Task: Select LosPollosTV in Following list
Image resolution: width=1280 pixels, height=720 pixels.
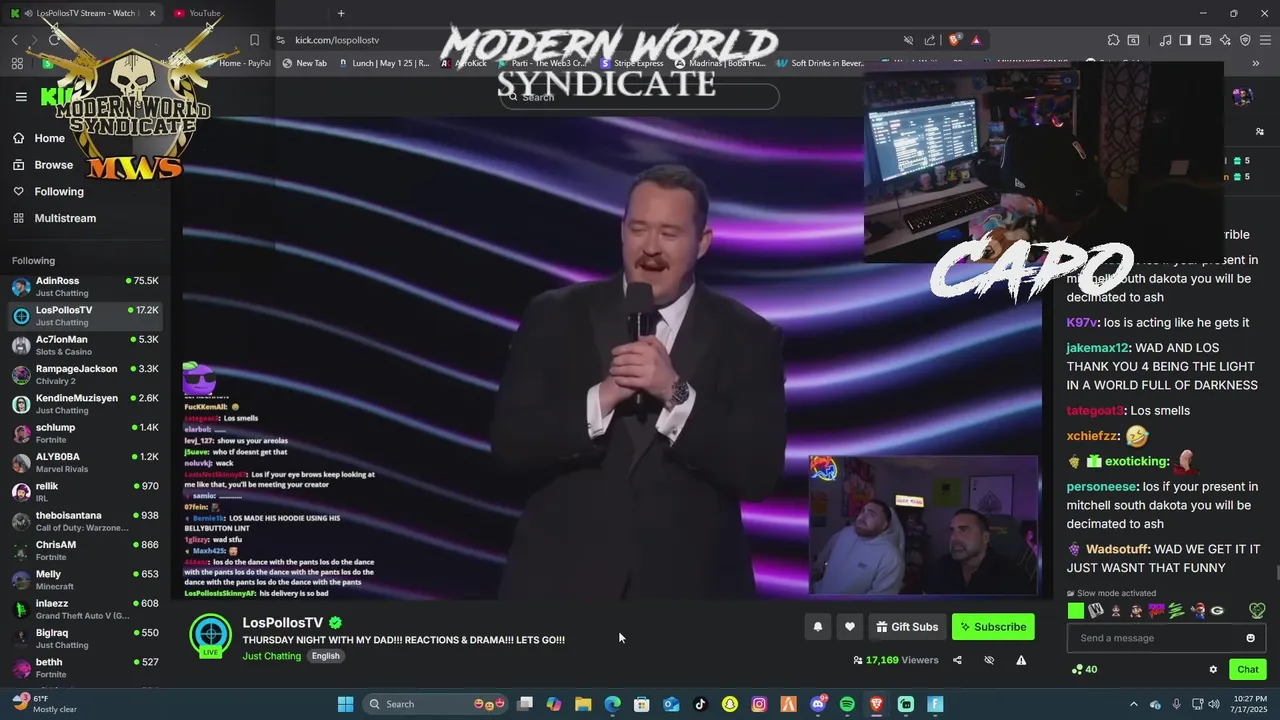Action: pyautogui.click(x=85, y=316)
